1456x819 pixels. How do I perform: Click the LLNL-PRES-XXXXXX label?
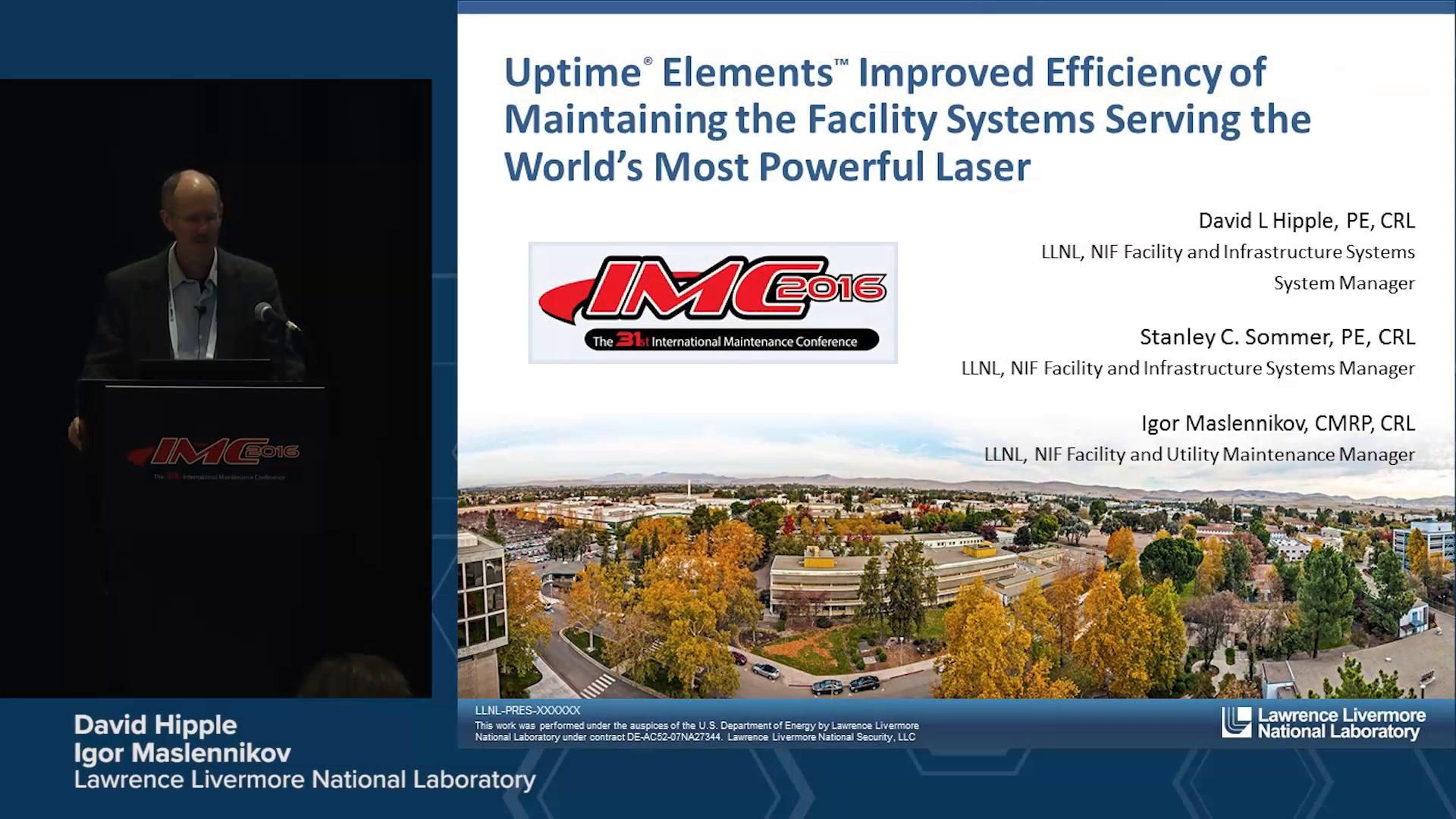527,711
